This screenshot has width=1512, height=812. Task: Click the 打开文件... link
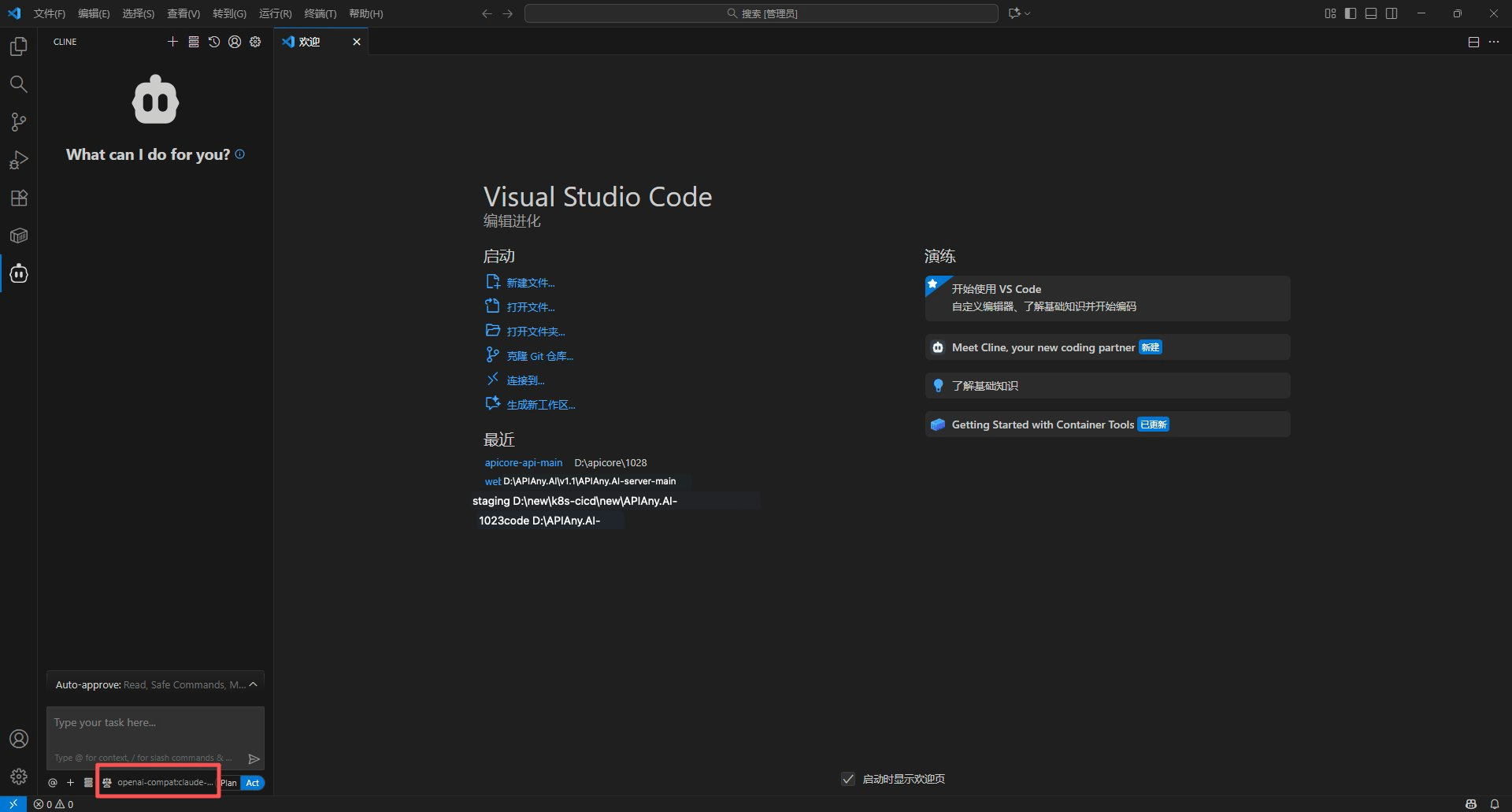click(x=530, y=307)
